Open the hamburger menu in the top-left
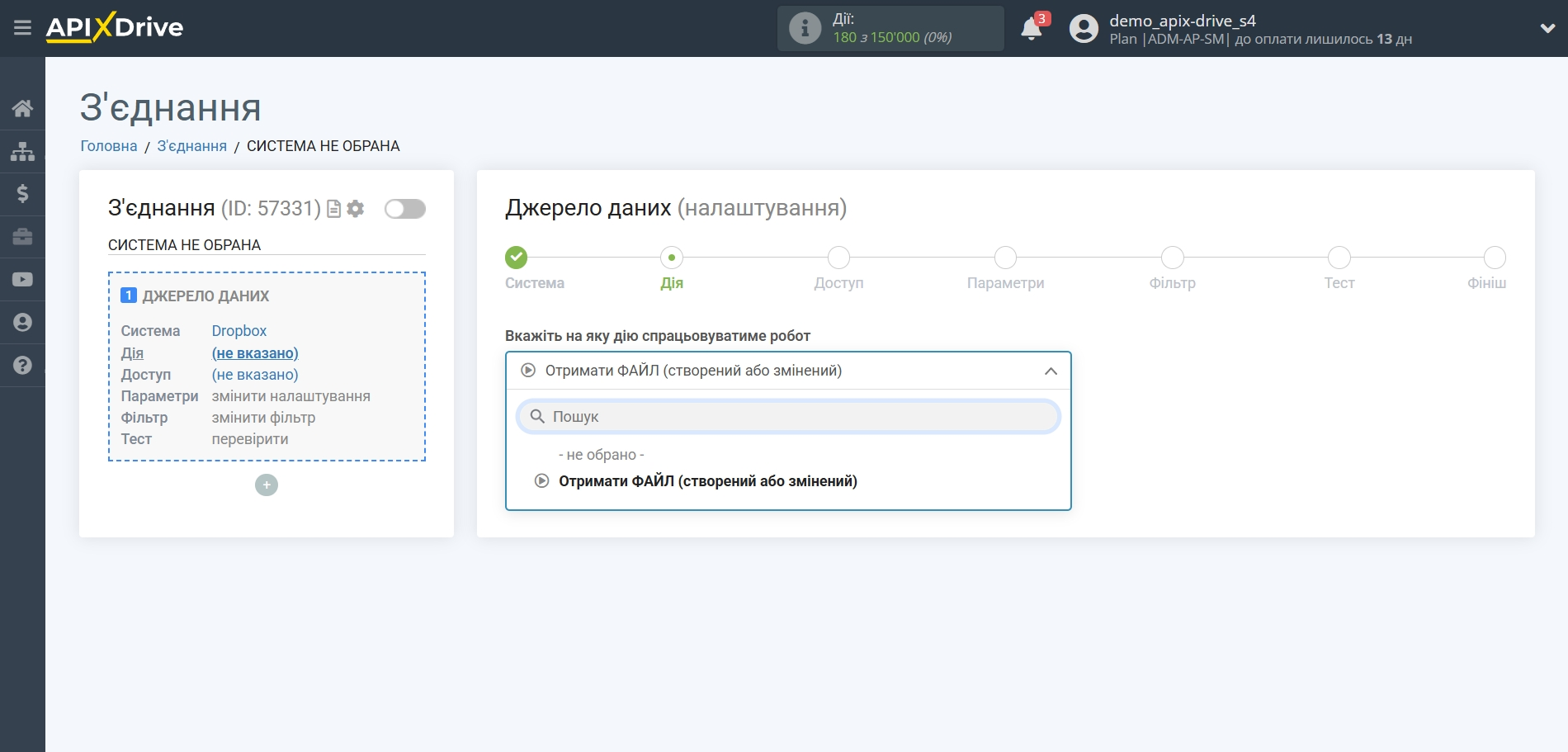 coord(23,26)
